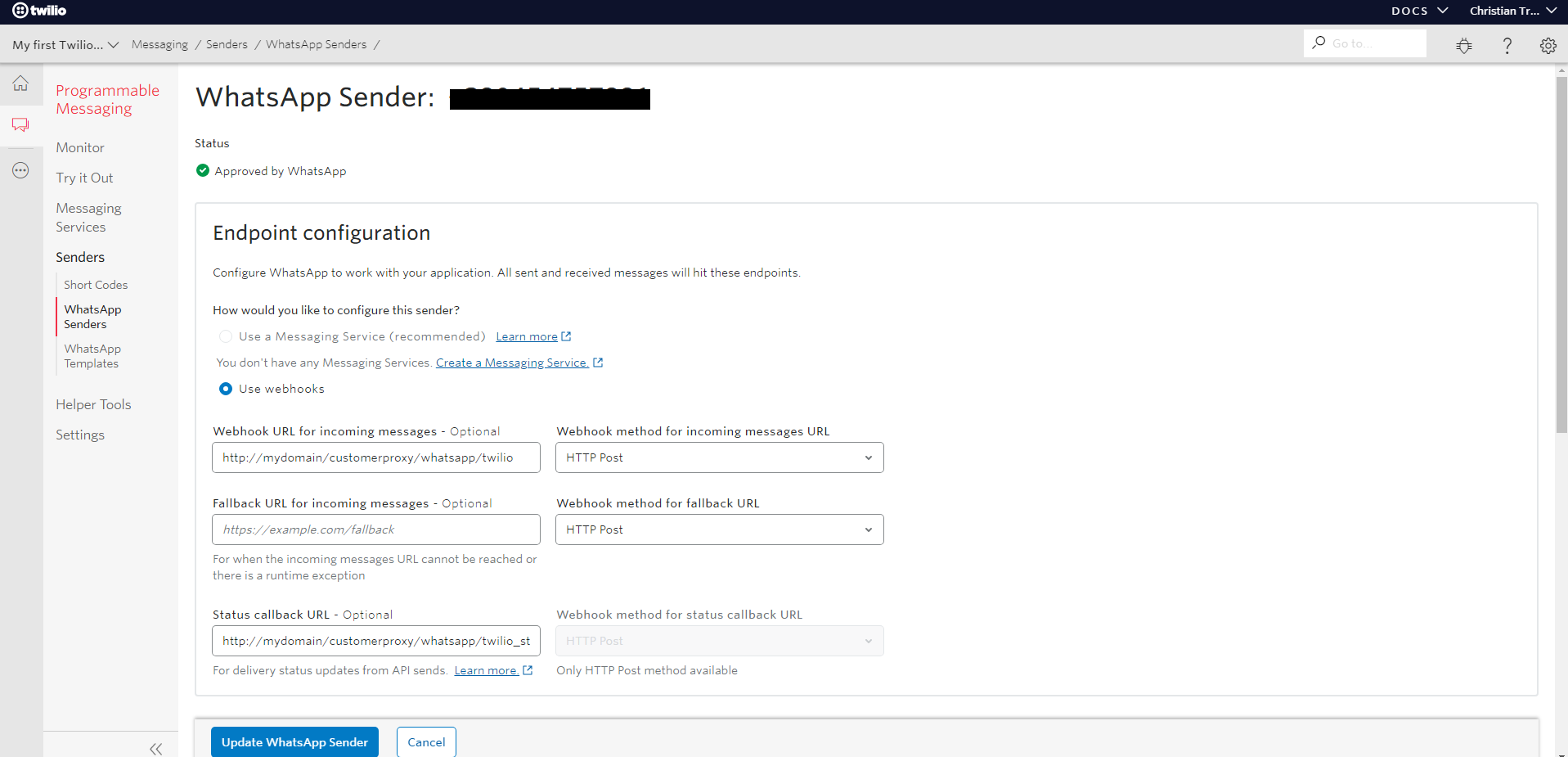Viewport: 1568px width, 757px height.
Task: Click 'Only HTTP Post method available' note
Action: (x=647, y=670)
